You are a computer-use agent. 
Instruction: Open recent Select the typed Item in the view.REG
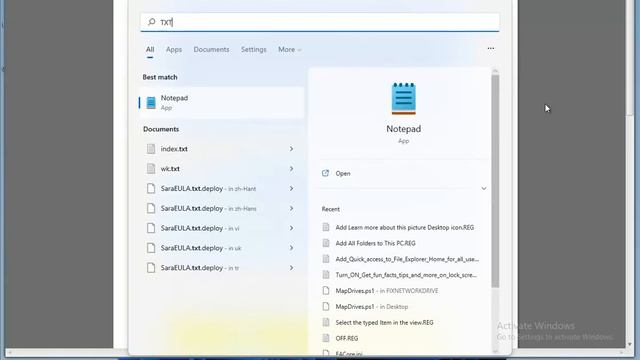pyautogui.click(x=384, y=322)
